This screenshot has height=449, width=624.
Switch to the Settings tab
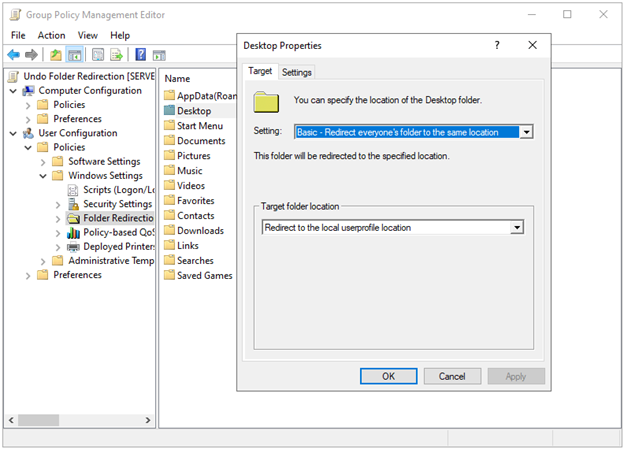pos(296,72)
